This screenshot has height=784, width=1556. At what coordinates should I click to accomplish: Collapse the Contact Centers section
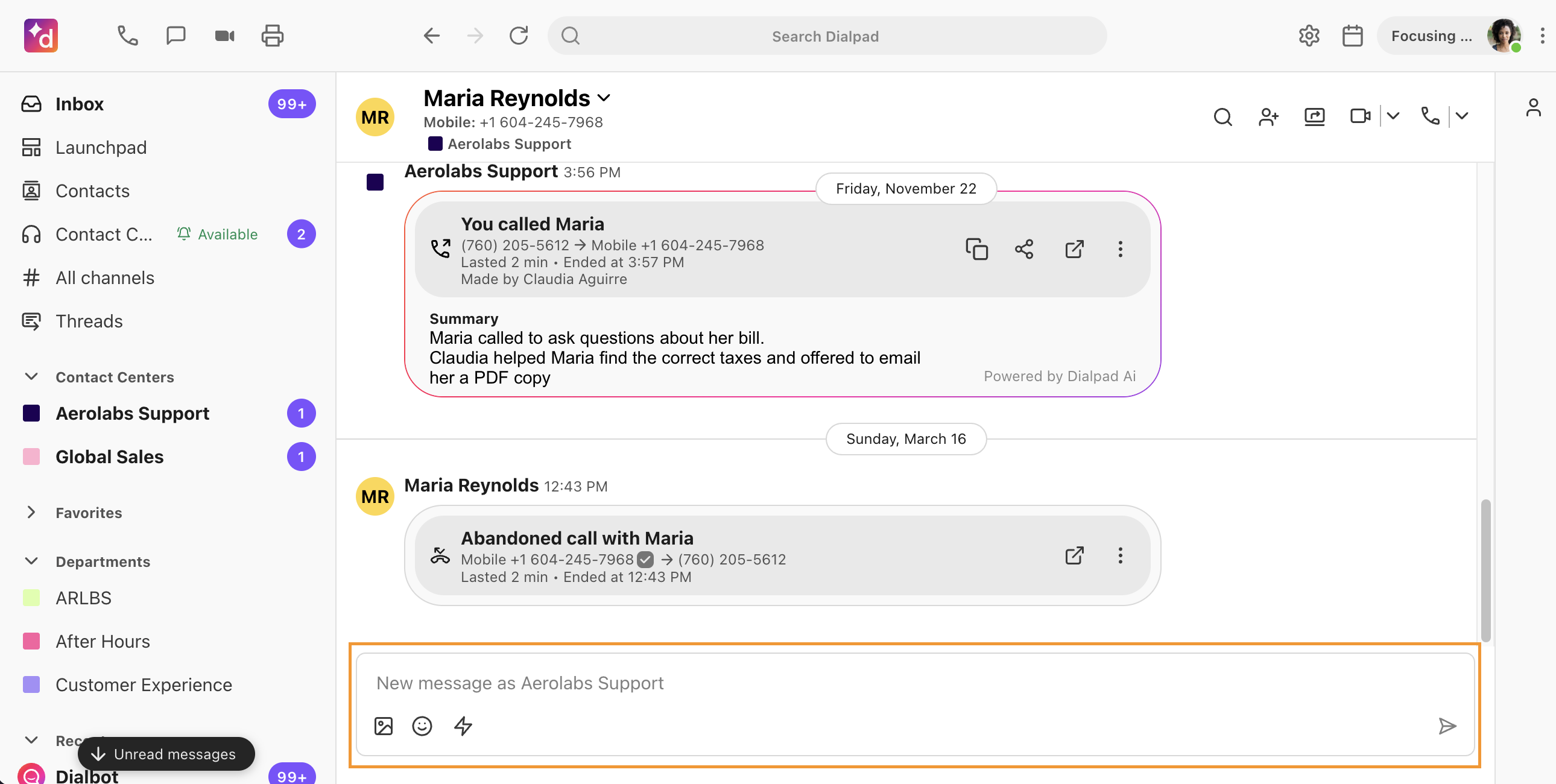31,377
